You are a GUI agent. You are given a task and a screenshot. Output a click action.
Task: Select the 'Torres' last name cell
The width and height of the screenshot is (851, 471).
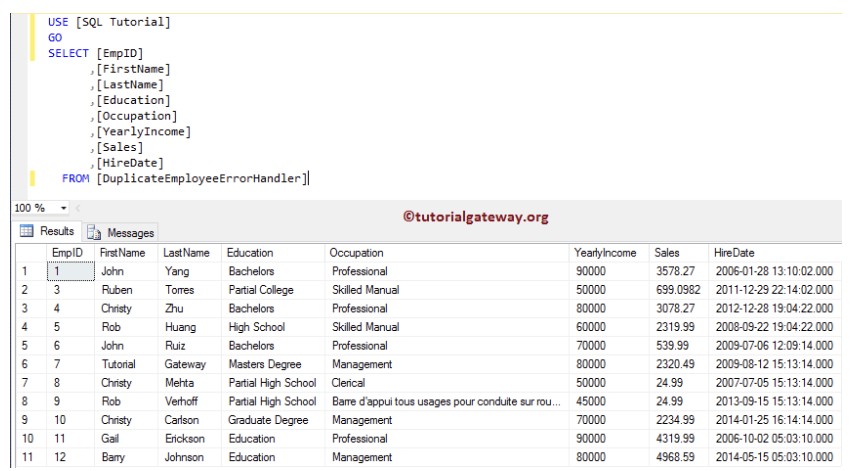click(x=190, y=290)
